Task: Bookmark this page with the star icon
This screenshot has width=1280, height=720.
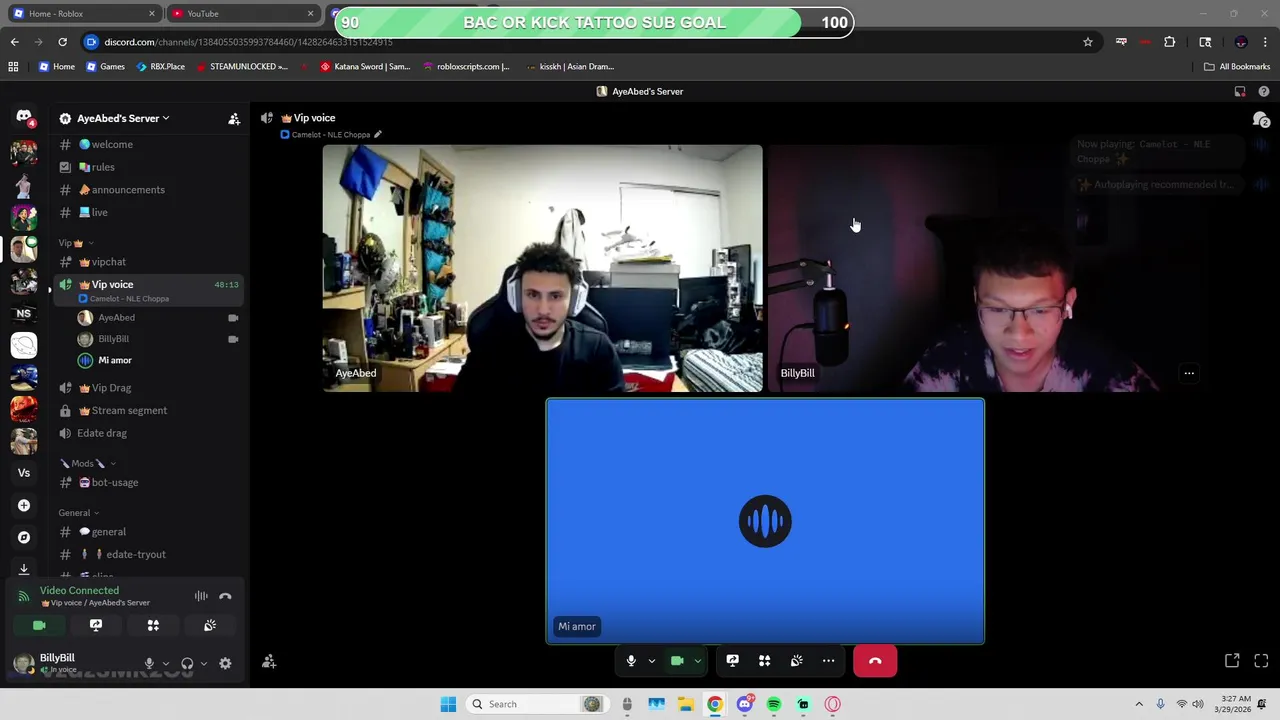Action: (1088, 42)
